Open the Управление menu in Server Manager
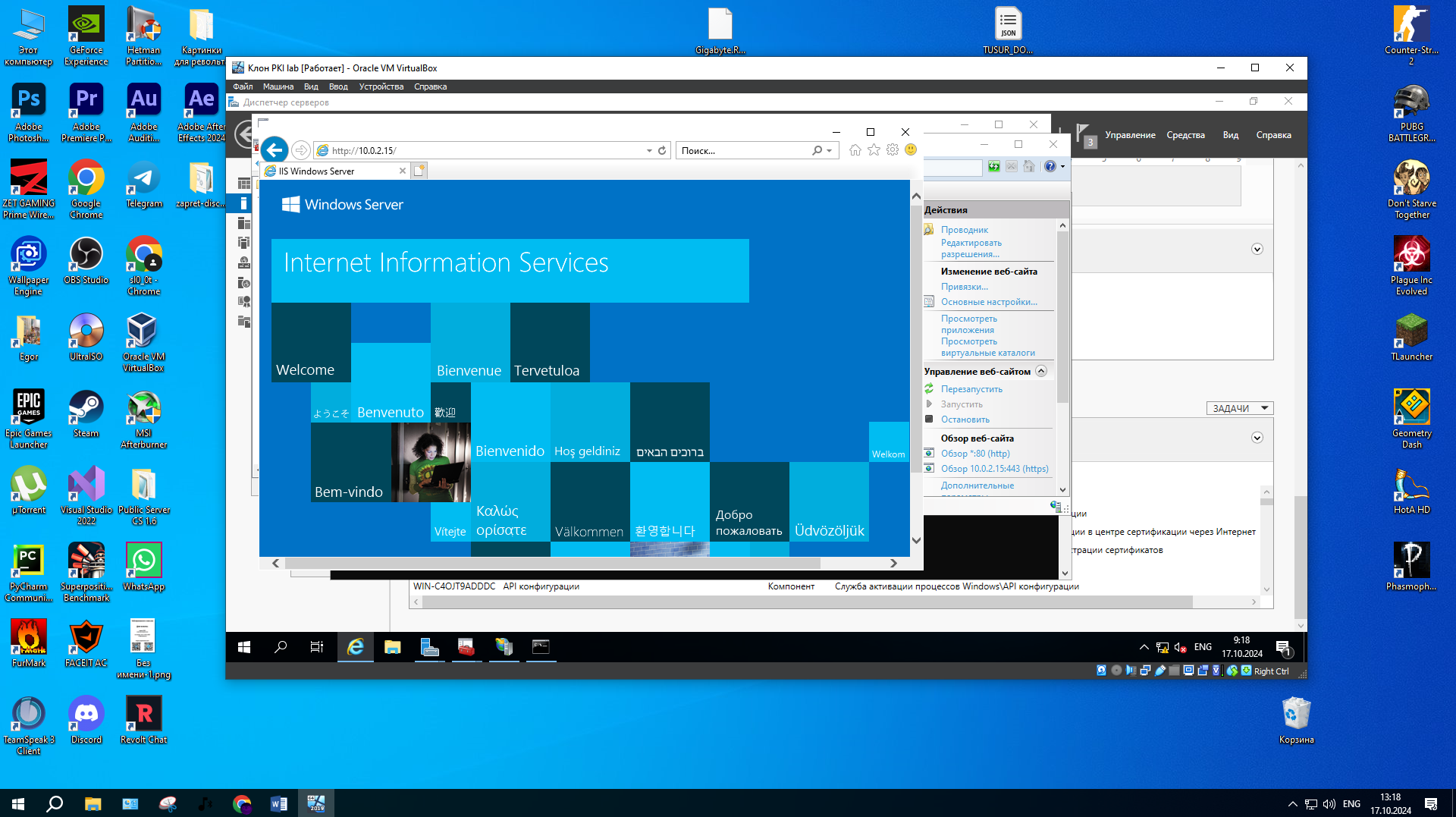Viewport: 1456px width, 817px height. coord(1130,135)
